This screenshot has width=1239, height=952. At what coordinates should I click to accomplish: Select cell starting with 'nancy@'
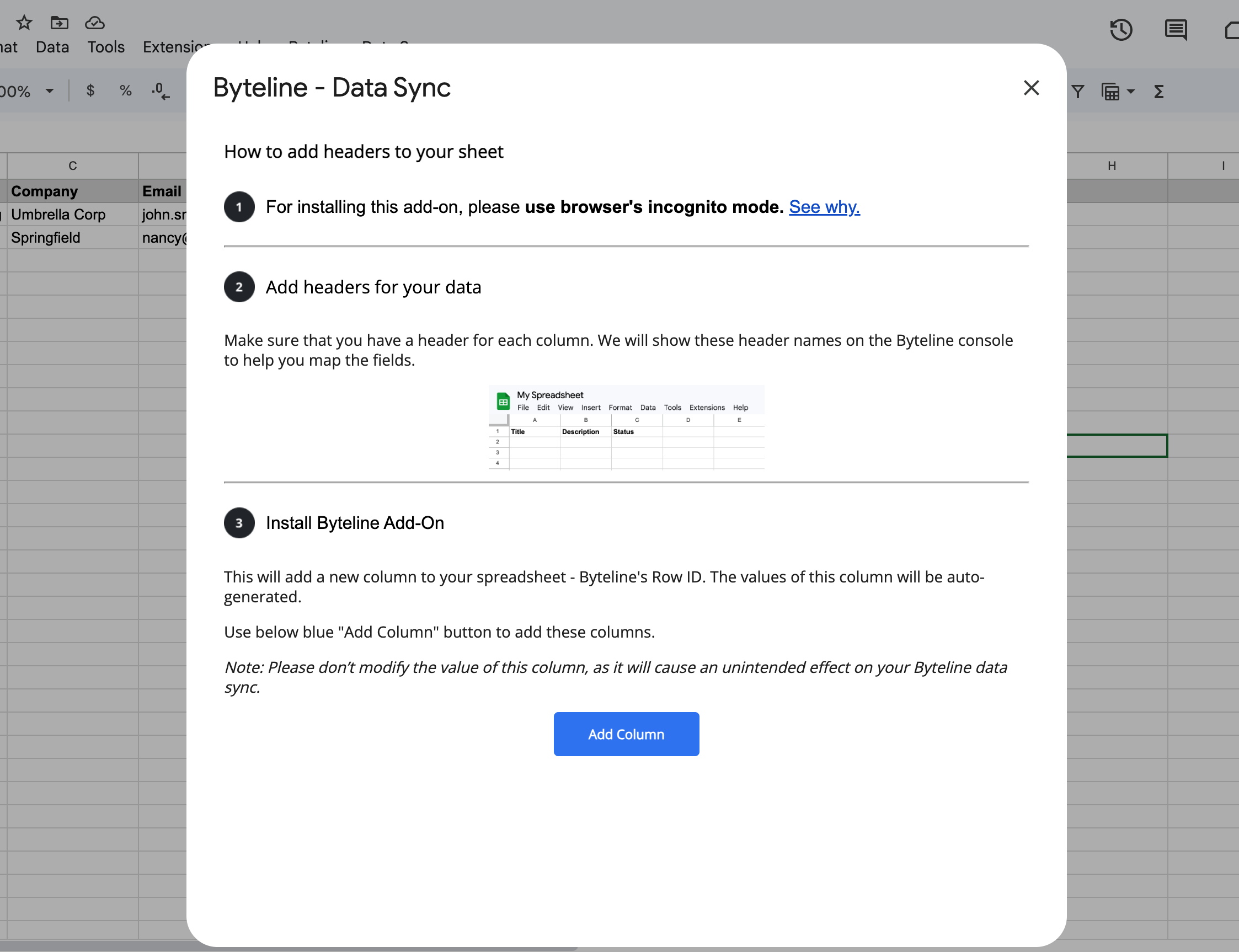click(163, 237)
